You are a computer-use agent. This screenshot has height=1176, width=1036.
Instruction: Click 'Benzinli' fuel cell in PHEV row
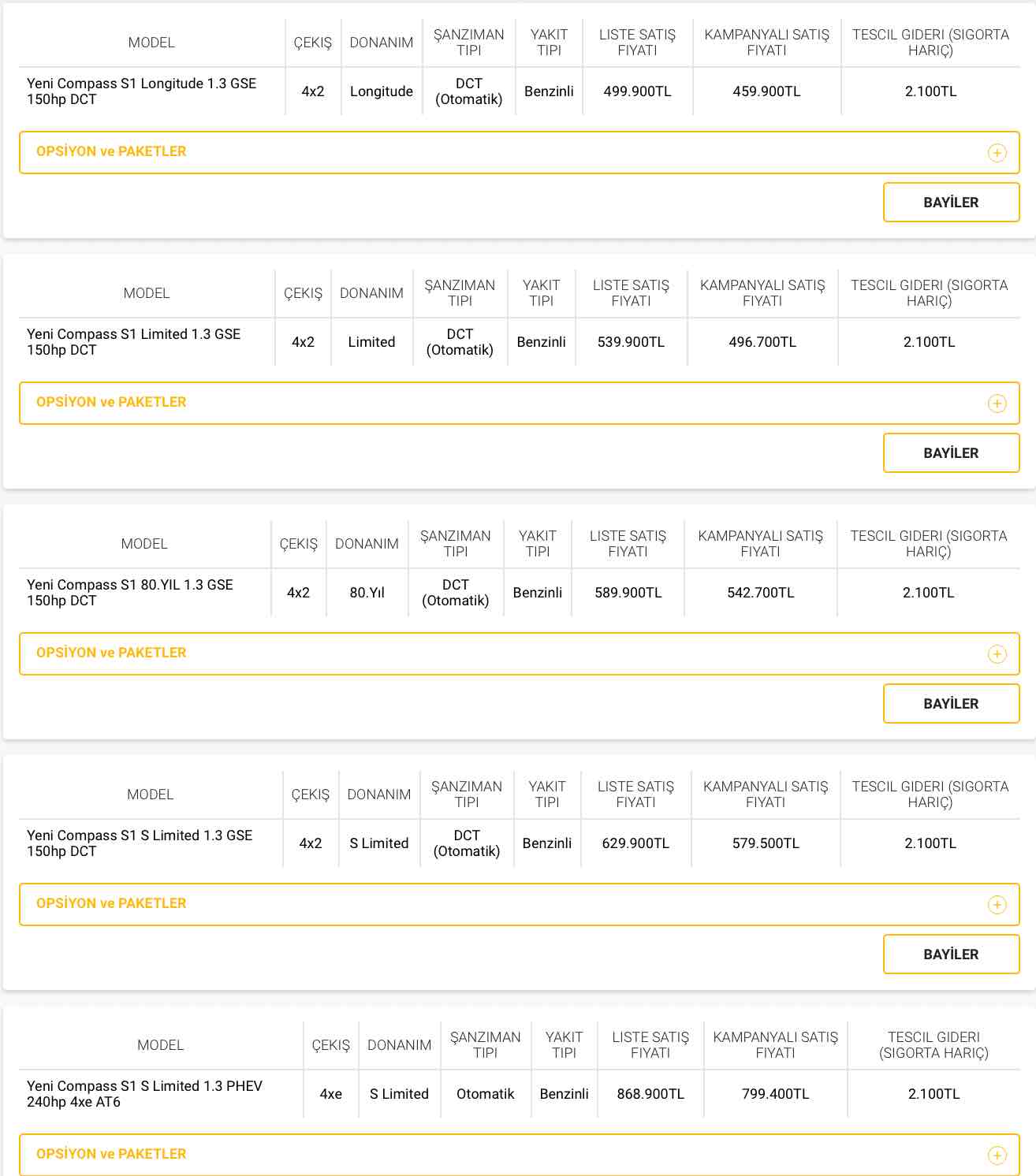point(564,1094)
